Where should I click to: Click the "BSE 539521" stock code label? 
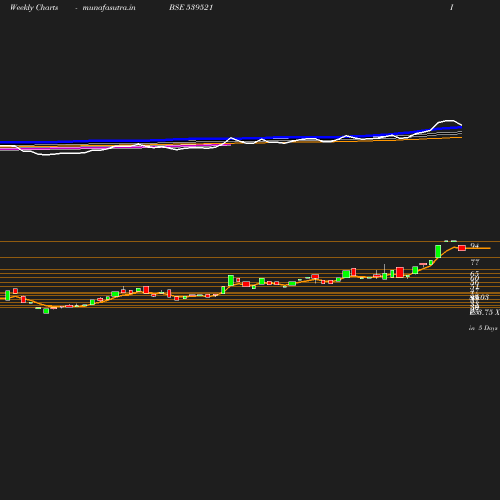(191, 7)
